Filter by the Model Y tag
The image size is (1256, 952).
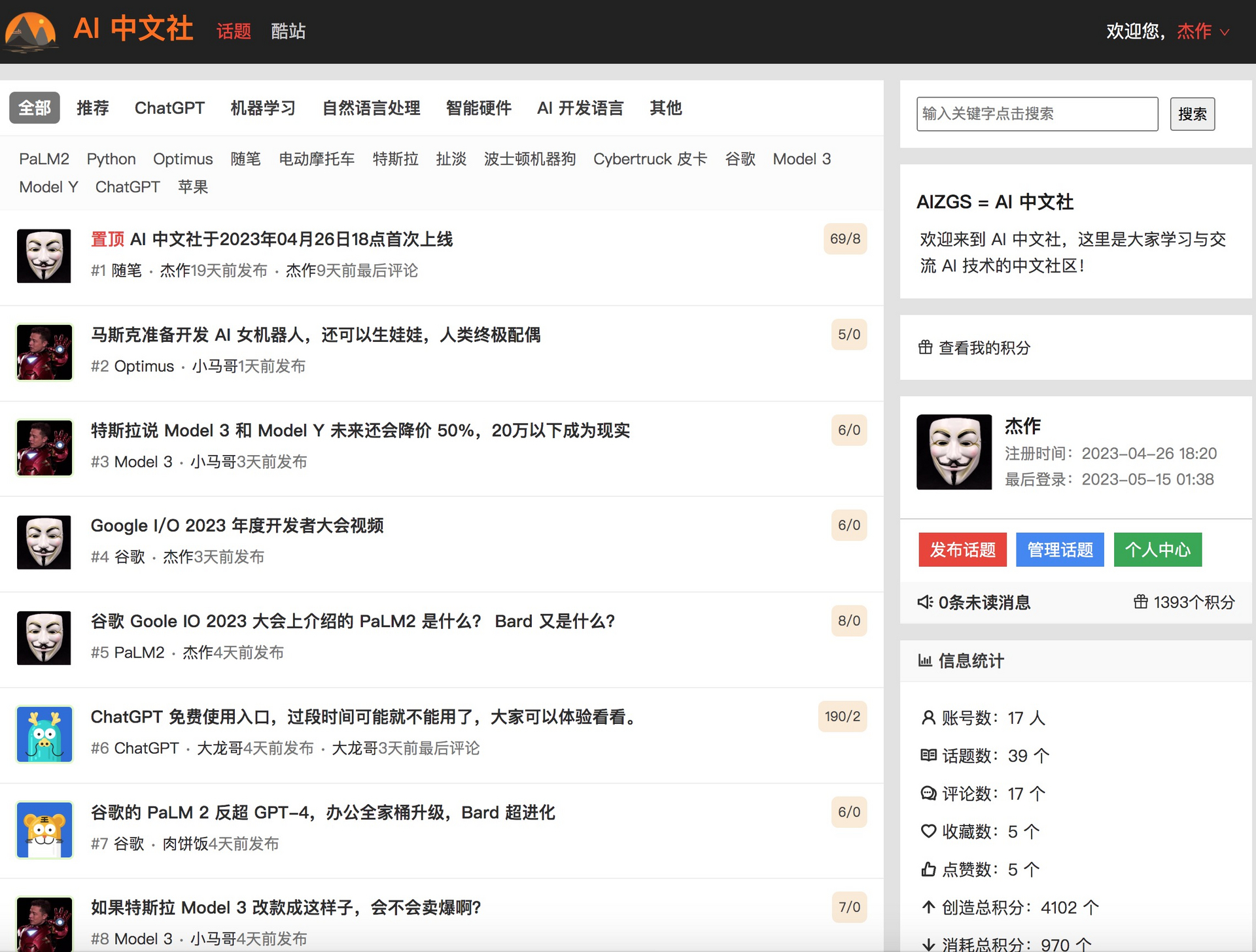click(48, 187)
